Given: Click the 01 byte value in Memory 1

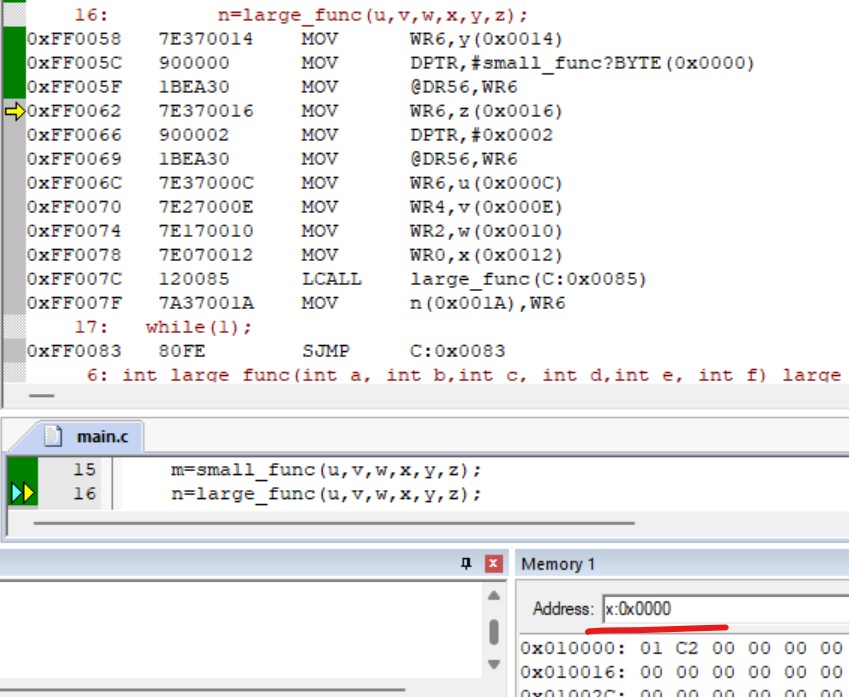Looking at the screenshot, I should coord(651,648).
